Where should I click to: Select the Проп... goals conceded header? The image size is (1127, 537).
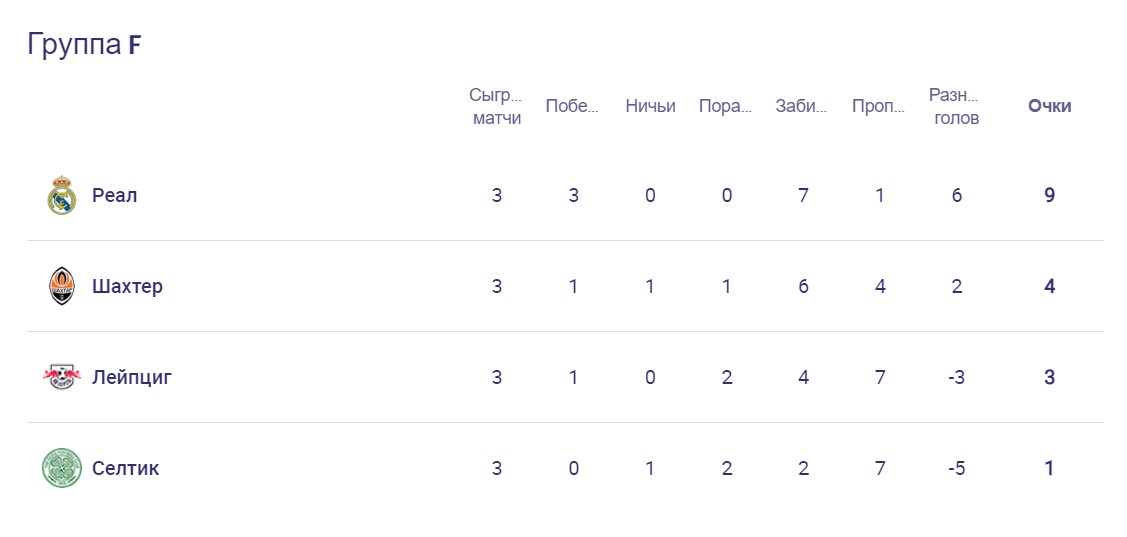[879, 106]
